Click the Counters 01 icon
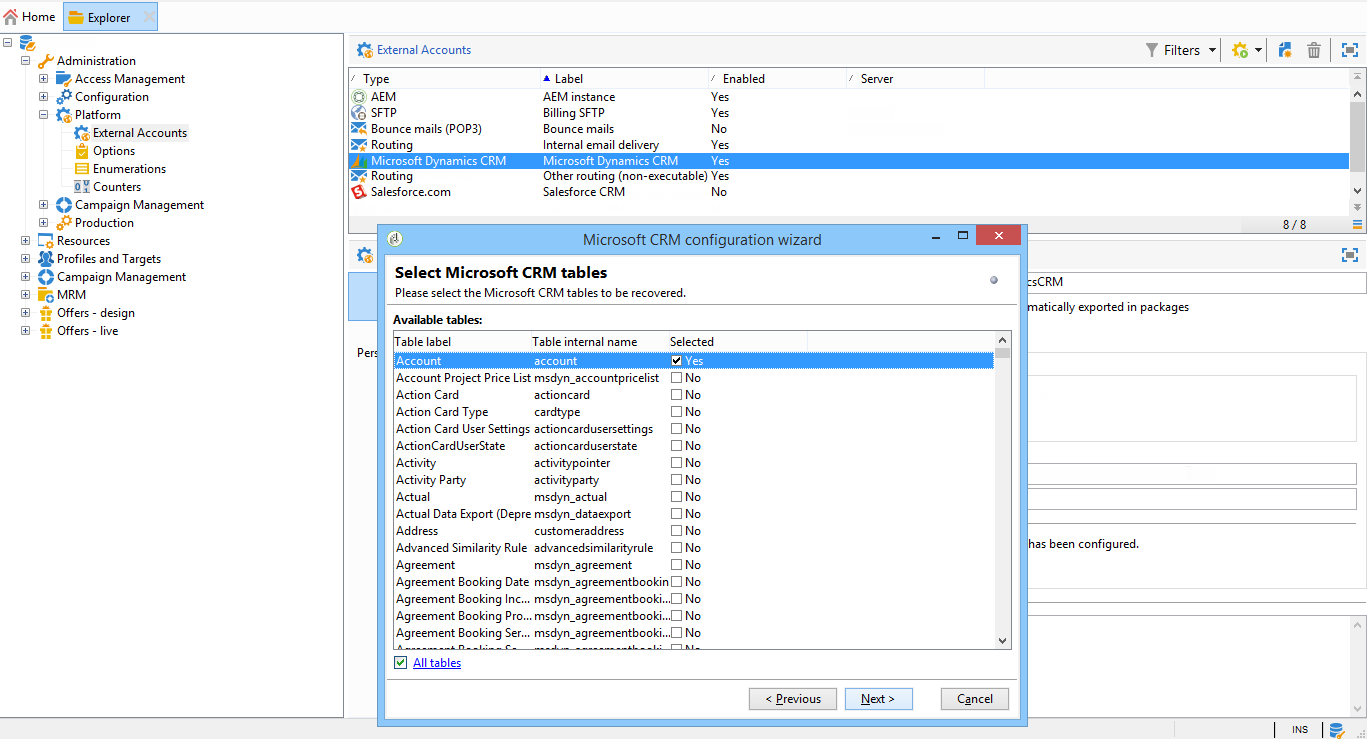1367x739 pixels. click(82, 187)
